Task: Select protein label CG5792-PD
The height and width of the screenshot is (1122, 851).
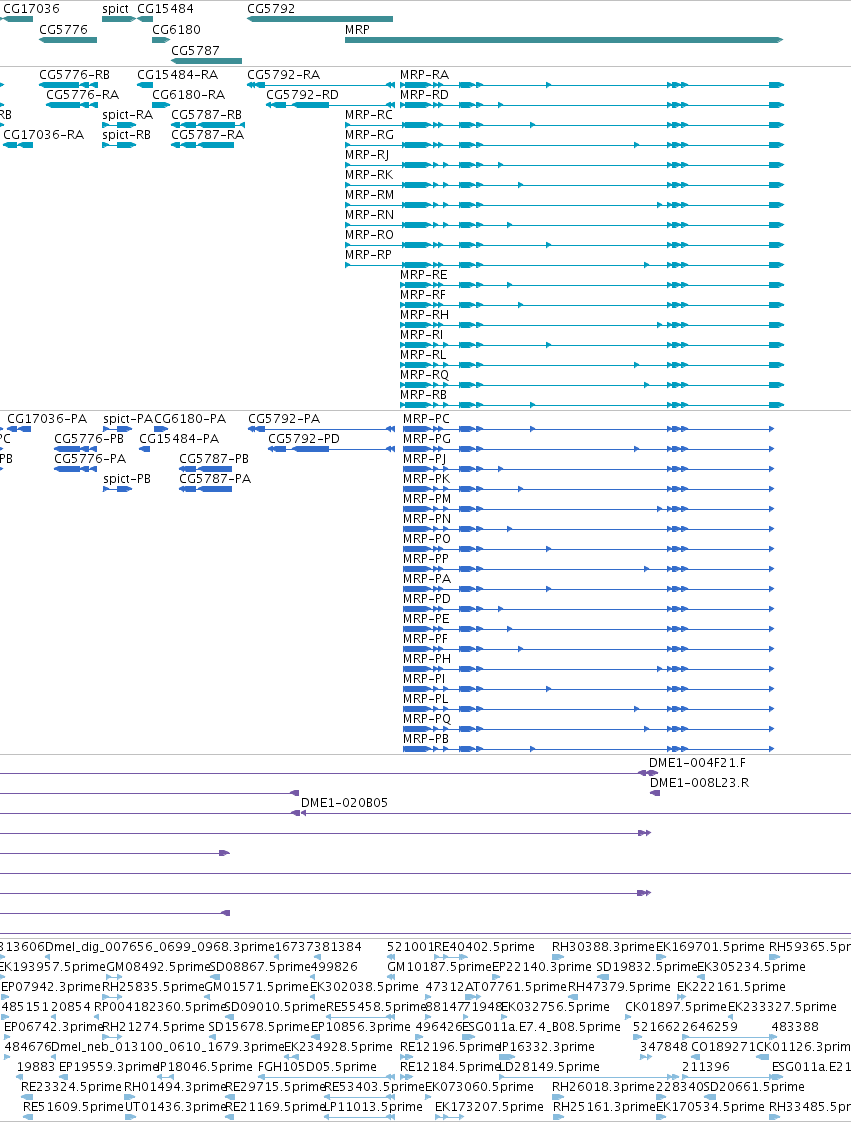Action: tap(304, 439)
